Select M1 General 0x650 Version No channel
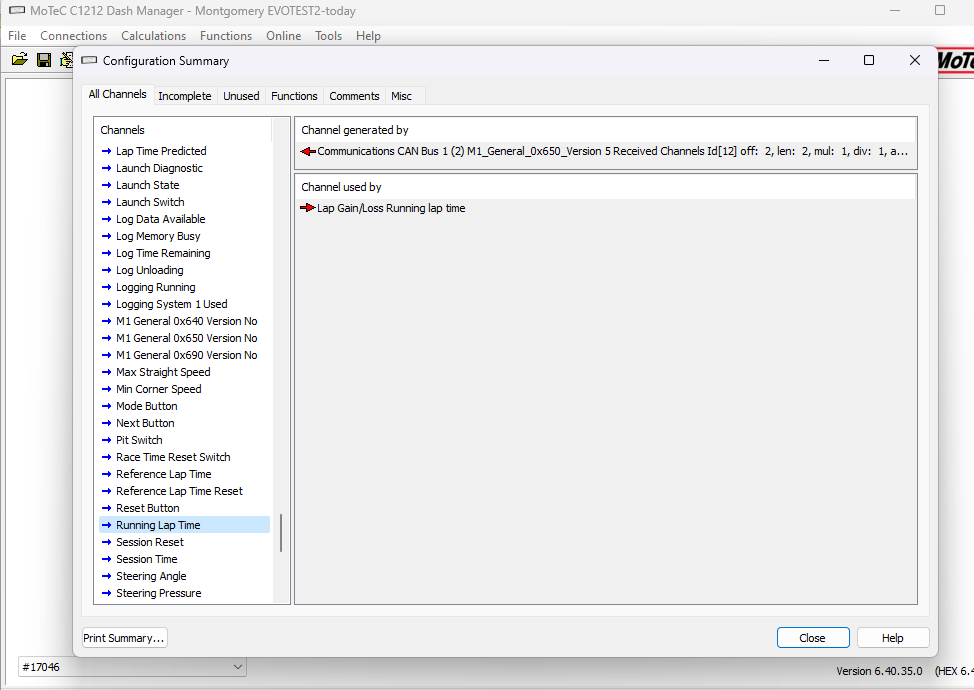This screenshot has width=974, height=690. click(186, 338)
